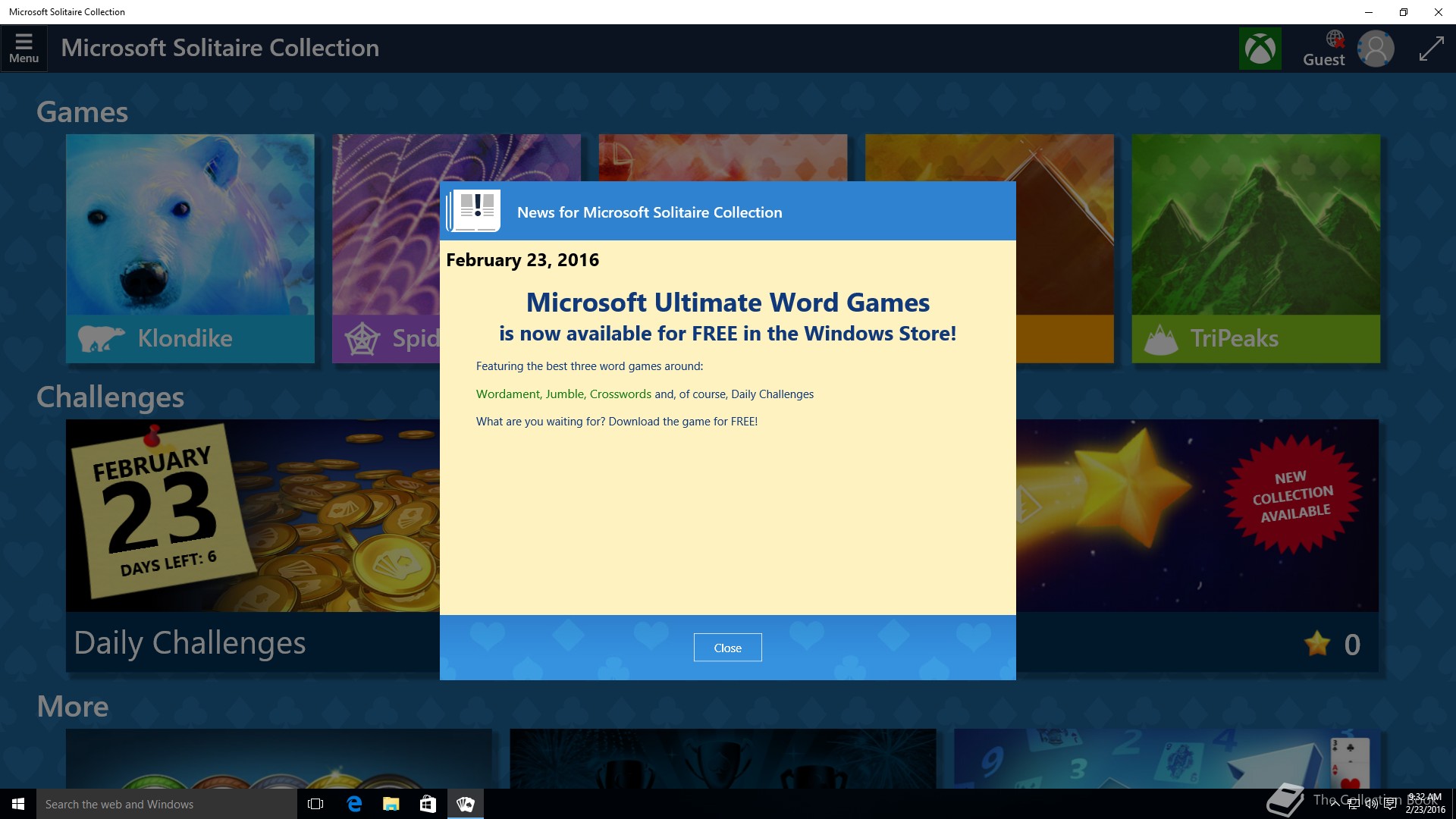Click the Solitaire Collection taskbar icon
This screenshot has height=819, width=1456.
(465, 804)
